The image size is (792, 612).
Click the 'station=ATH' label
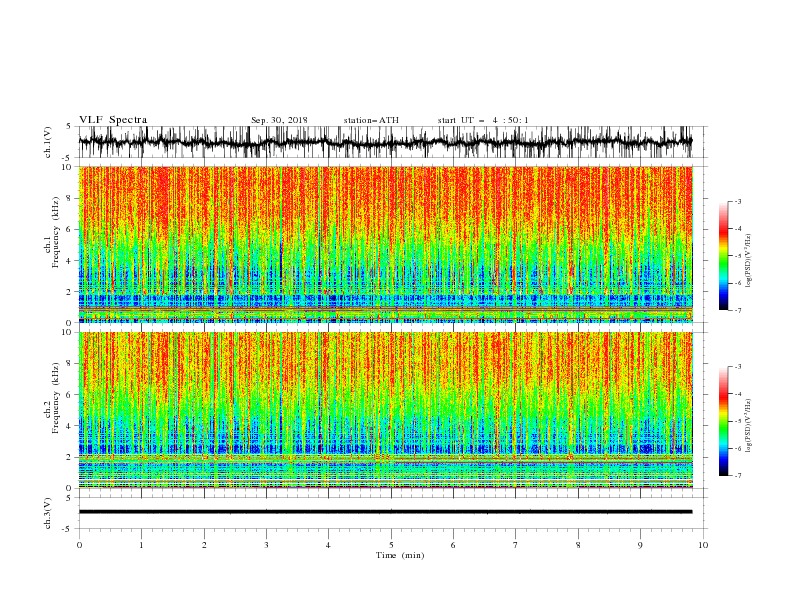tap(371, 120)
